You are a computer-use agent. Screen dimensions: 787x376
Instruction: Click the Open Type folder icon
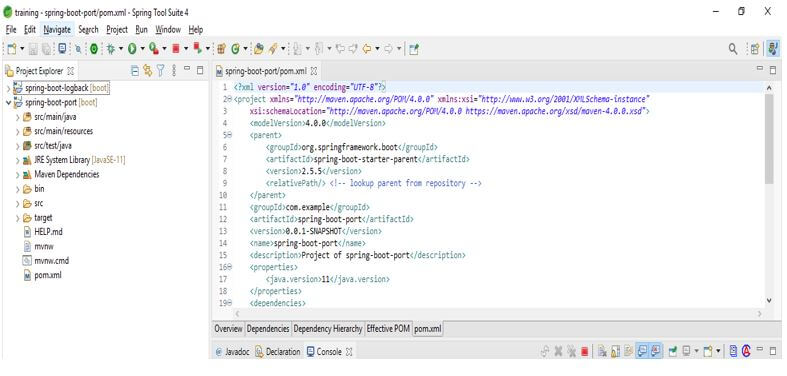259,49
